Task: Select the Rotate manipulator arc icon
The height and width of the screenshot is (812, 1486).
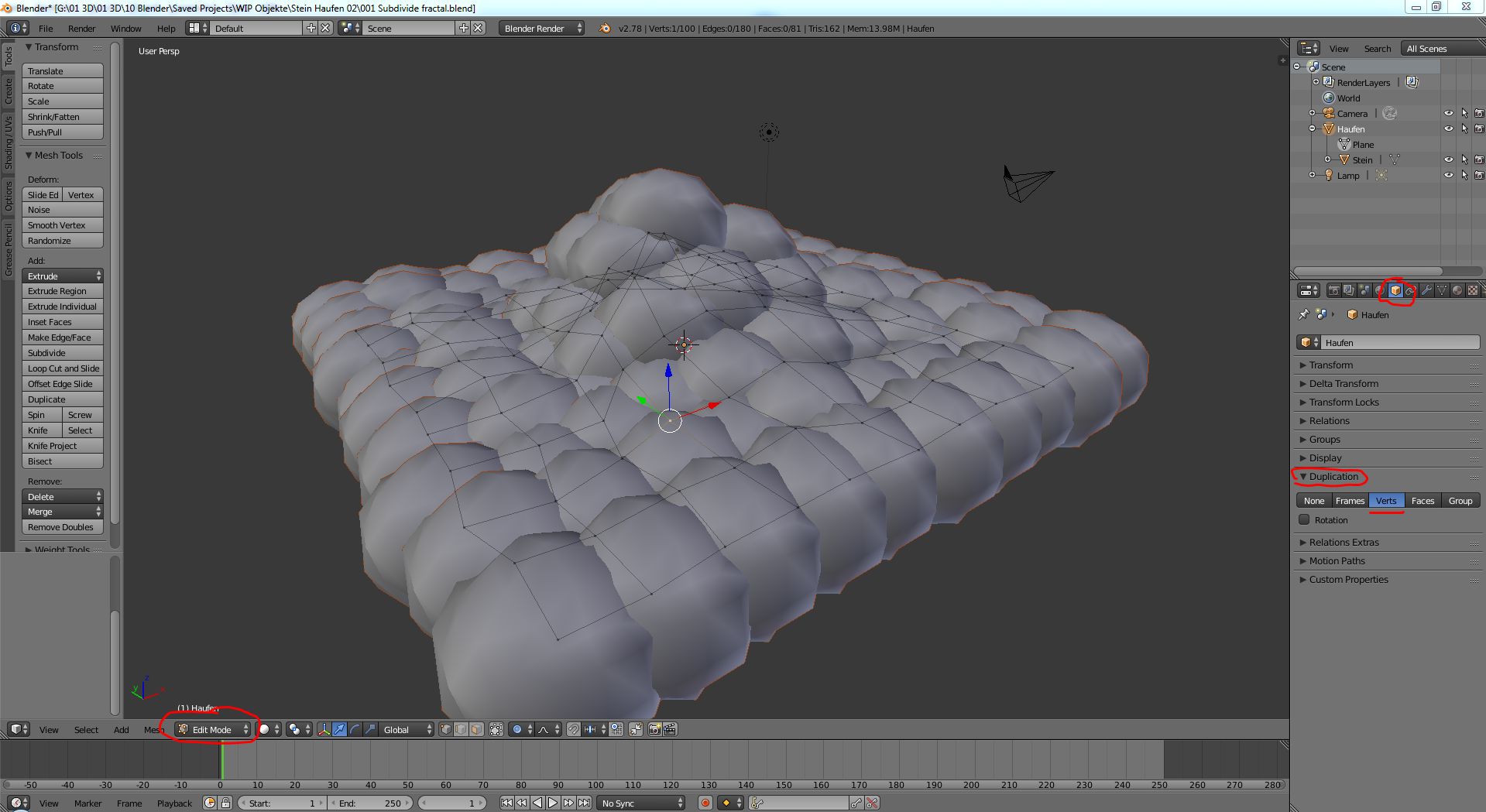Action: pos(355,729)
